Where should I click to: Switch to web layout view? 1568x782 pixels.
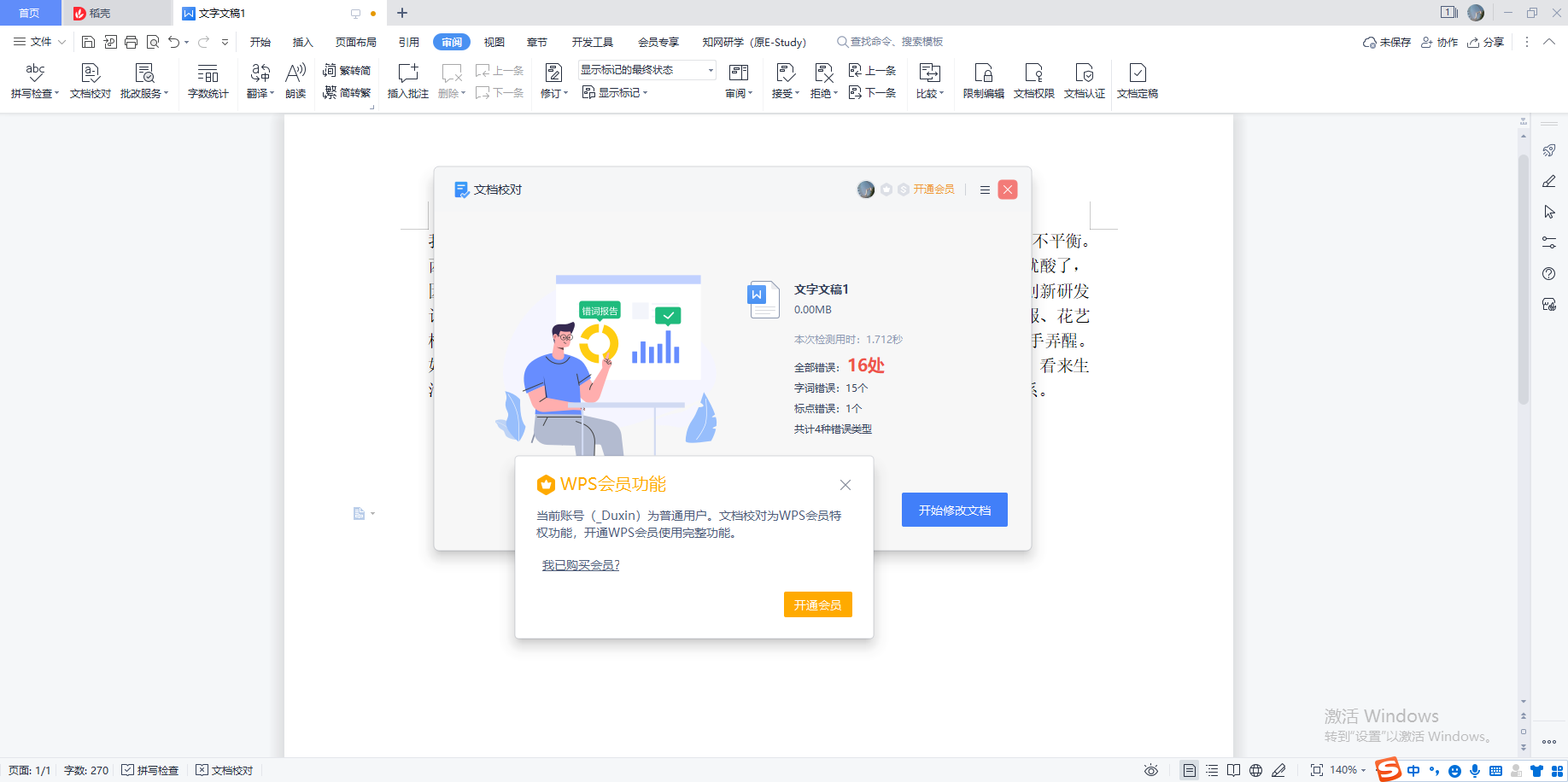pos(1255,770)
